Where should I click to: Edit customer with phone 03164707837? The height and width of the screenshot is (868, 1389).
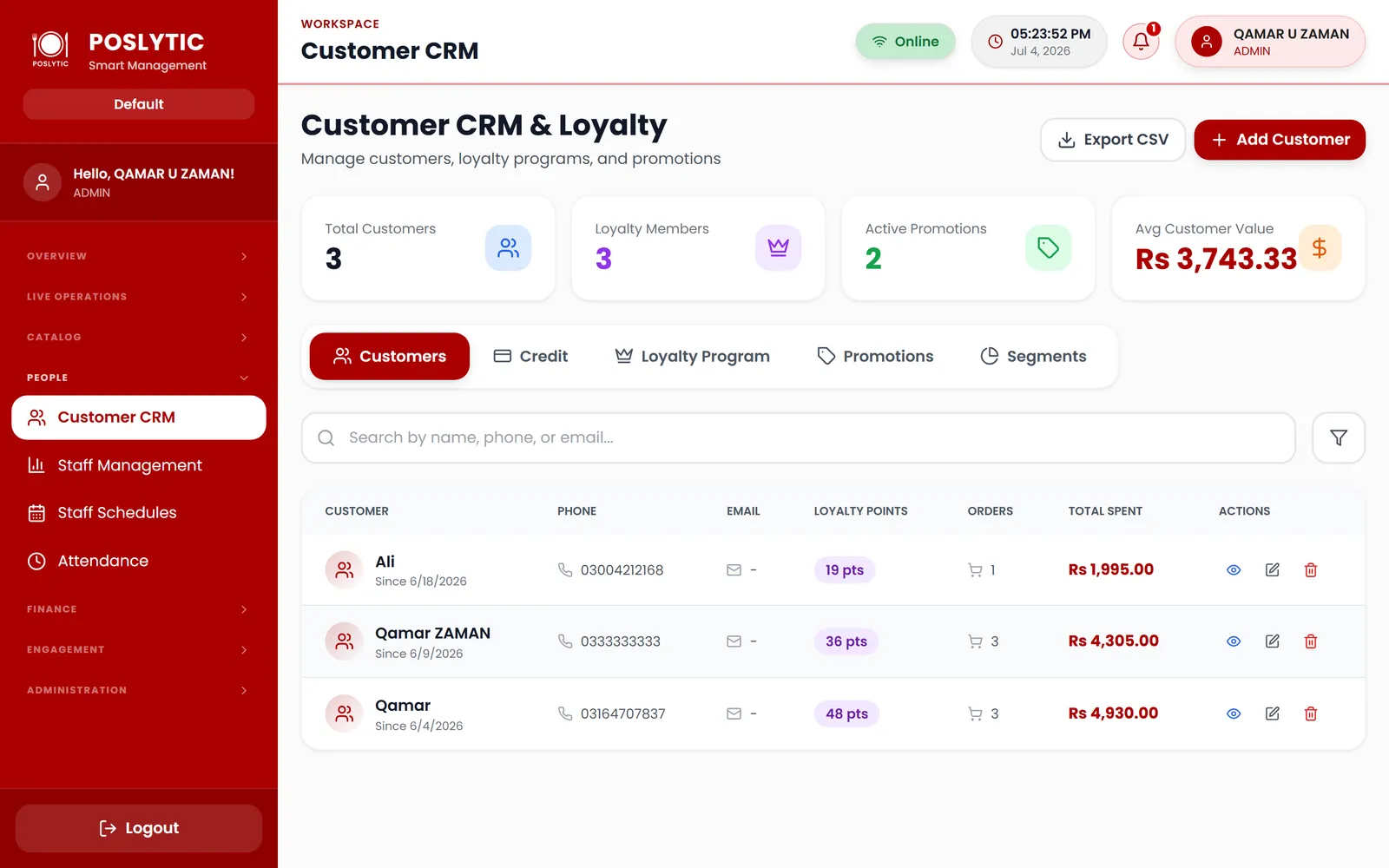click(1272, 713)
